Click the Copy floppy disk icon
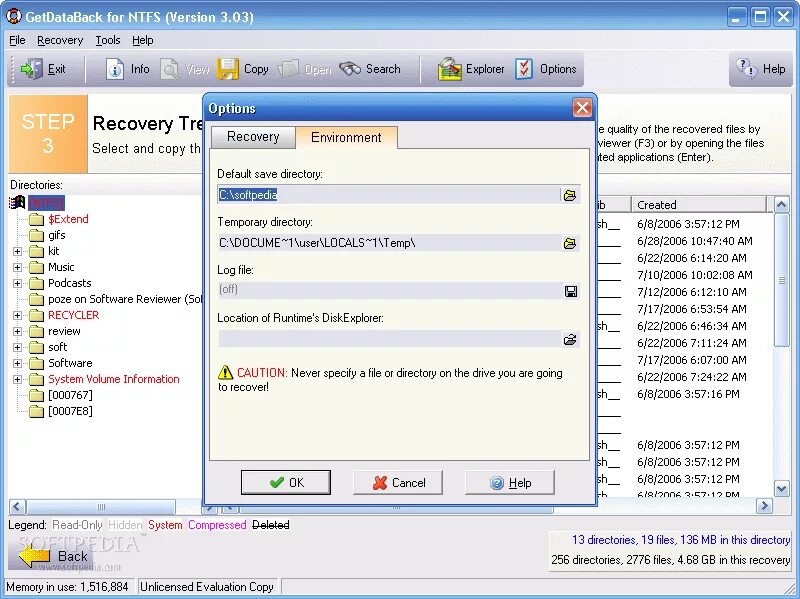The height and width of the screenshot is (599, 800). pos(228,69)
